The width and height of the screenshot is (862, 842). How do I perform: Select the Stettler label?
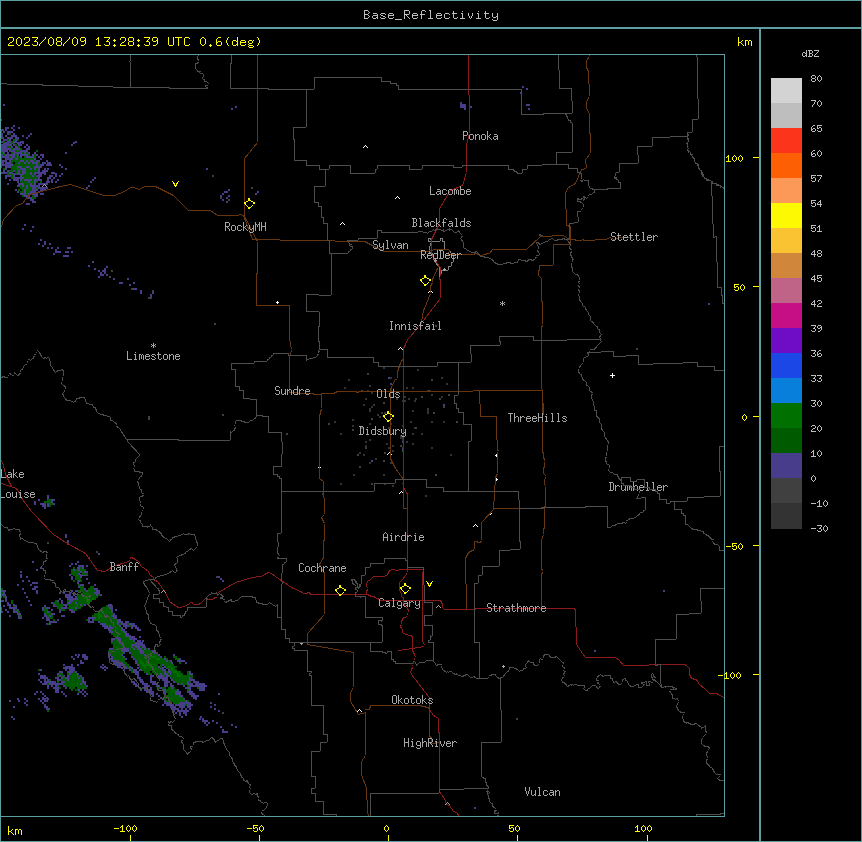pyautogui.click(x=634, y=237)
